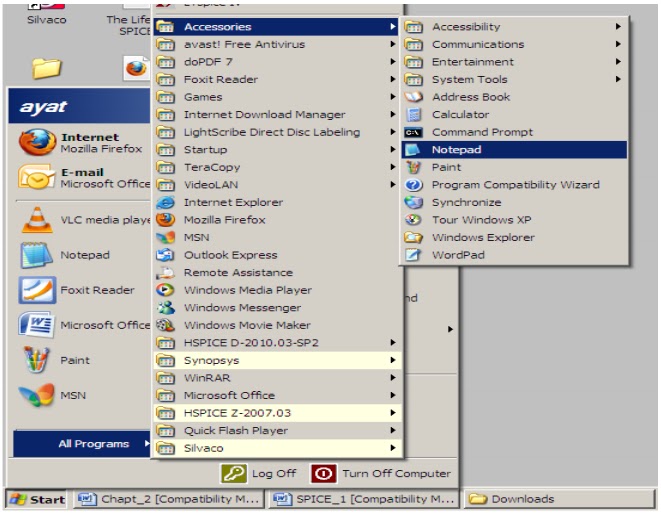661x513 pixels.
Task: Open Microsoft Office program folder
Action: 277,396
